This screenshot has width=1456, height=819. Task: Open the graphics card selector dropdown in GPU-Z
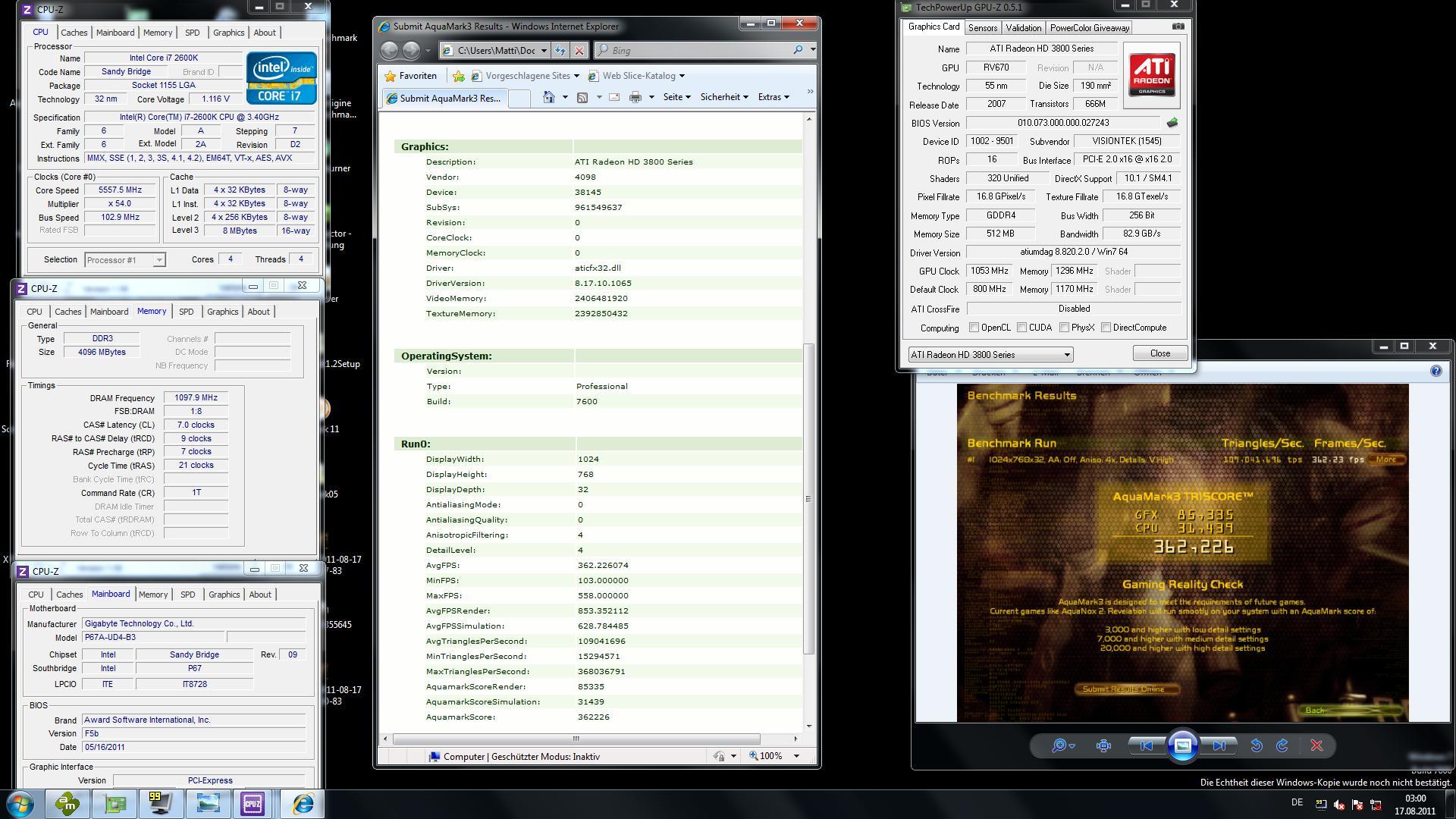coord(990,354)
